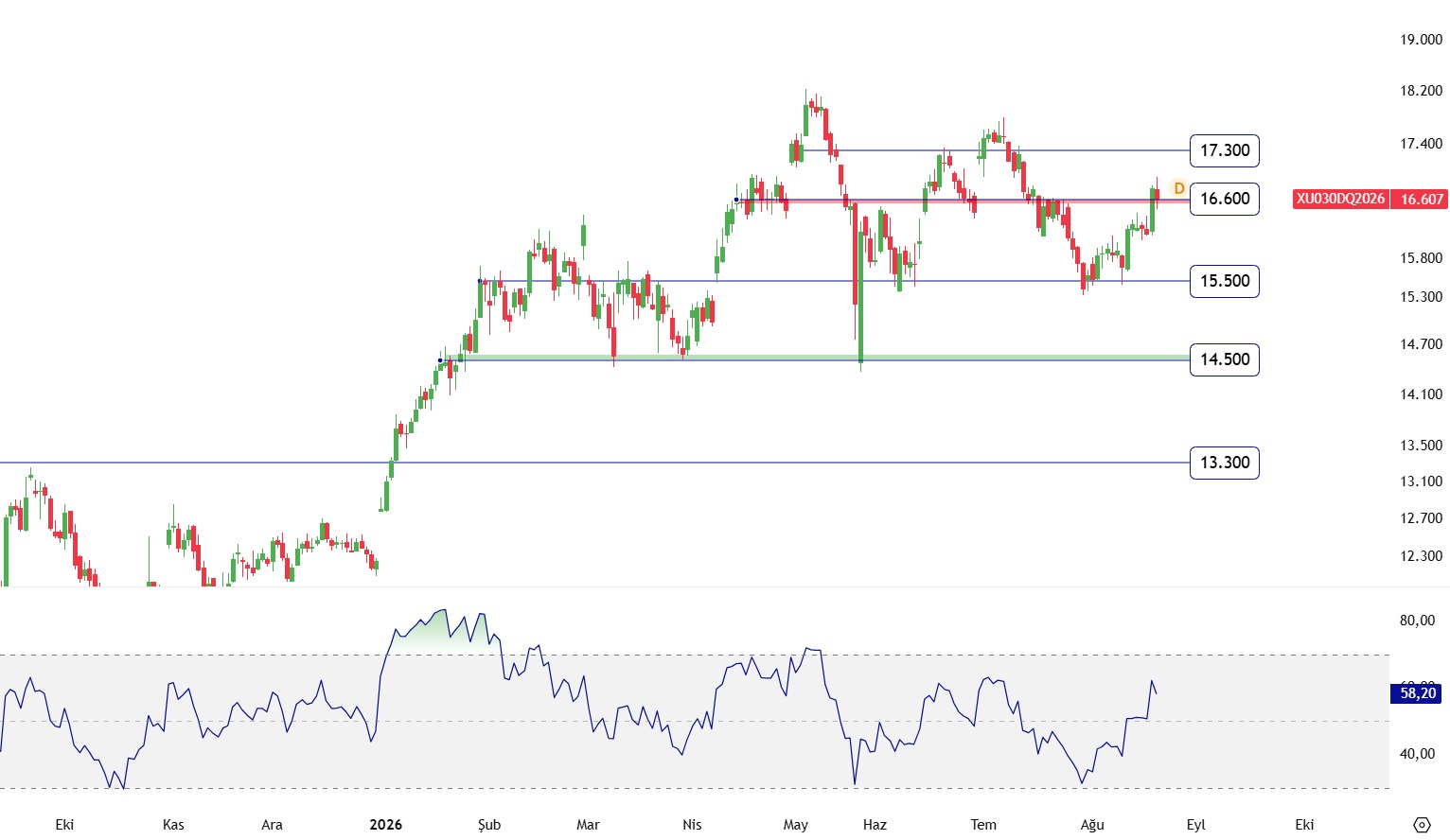This screenshot has height=840, width=1450.
Task: Click the Eyl month label
Action: coord(1196,825)
